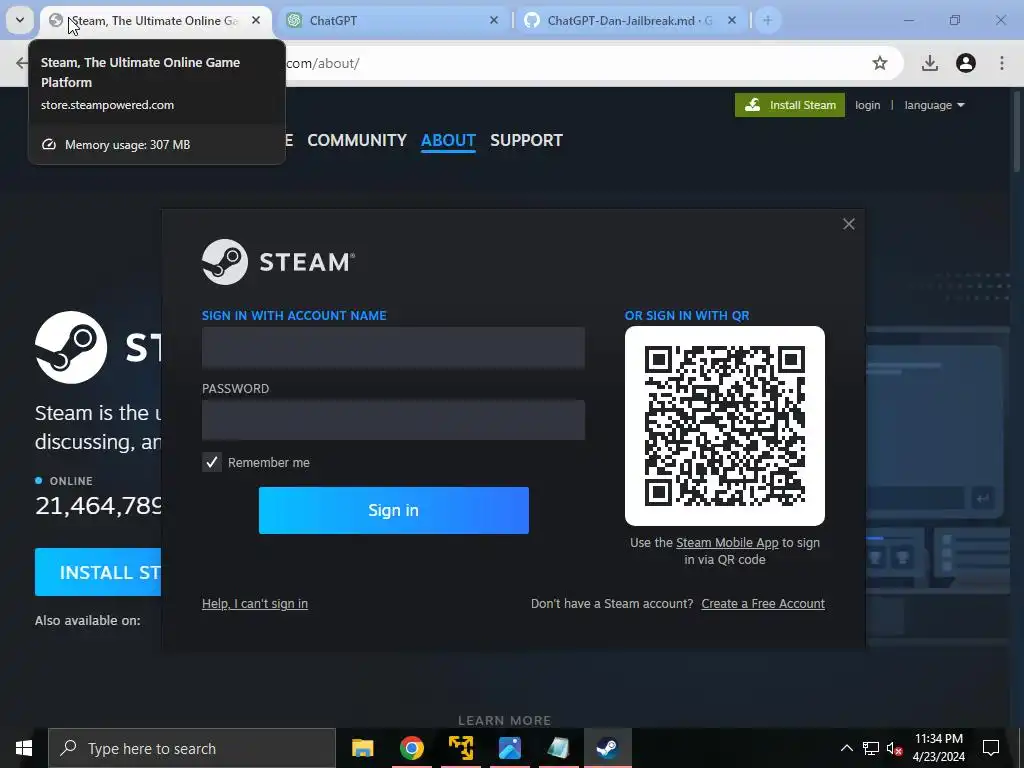Open the yellow puzzle app on taskbar
Viewport: 1024px width, 768px height.
(x=460, y=748)
